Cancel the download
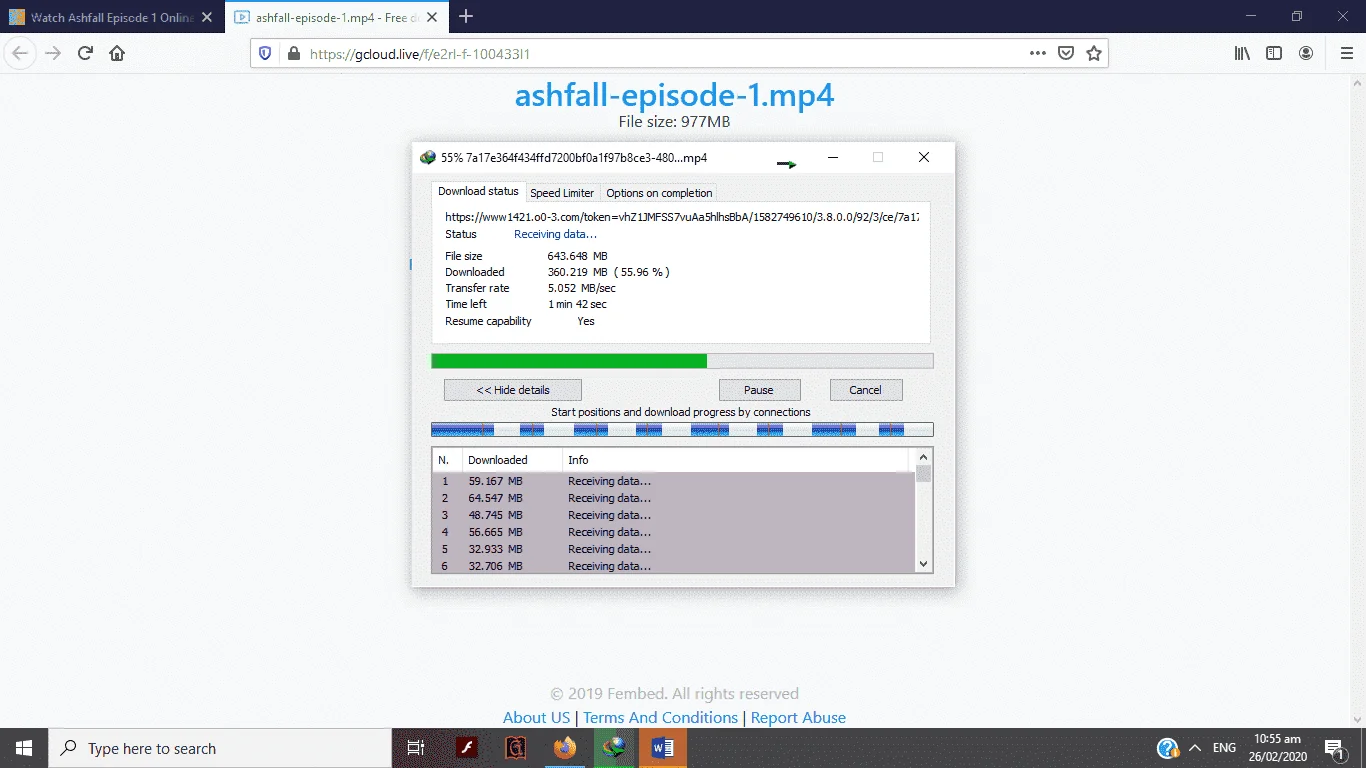This screenshot has width=1366, height=768. [865, 390]
